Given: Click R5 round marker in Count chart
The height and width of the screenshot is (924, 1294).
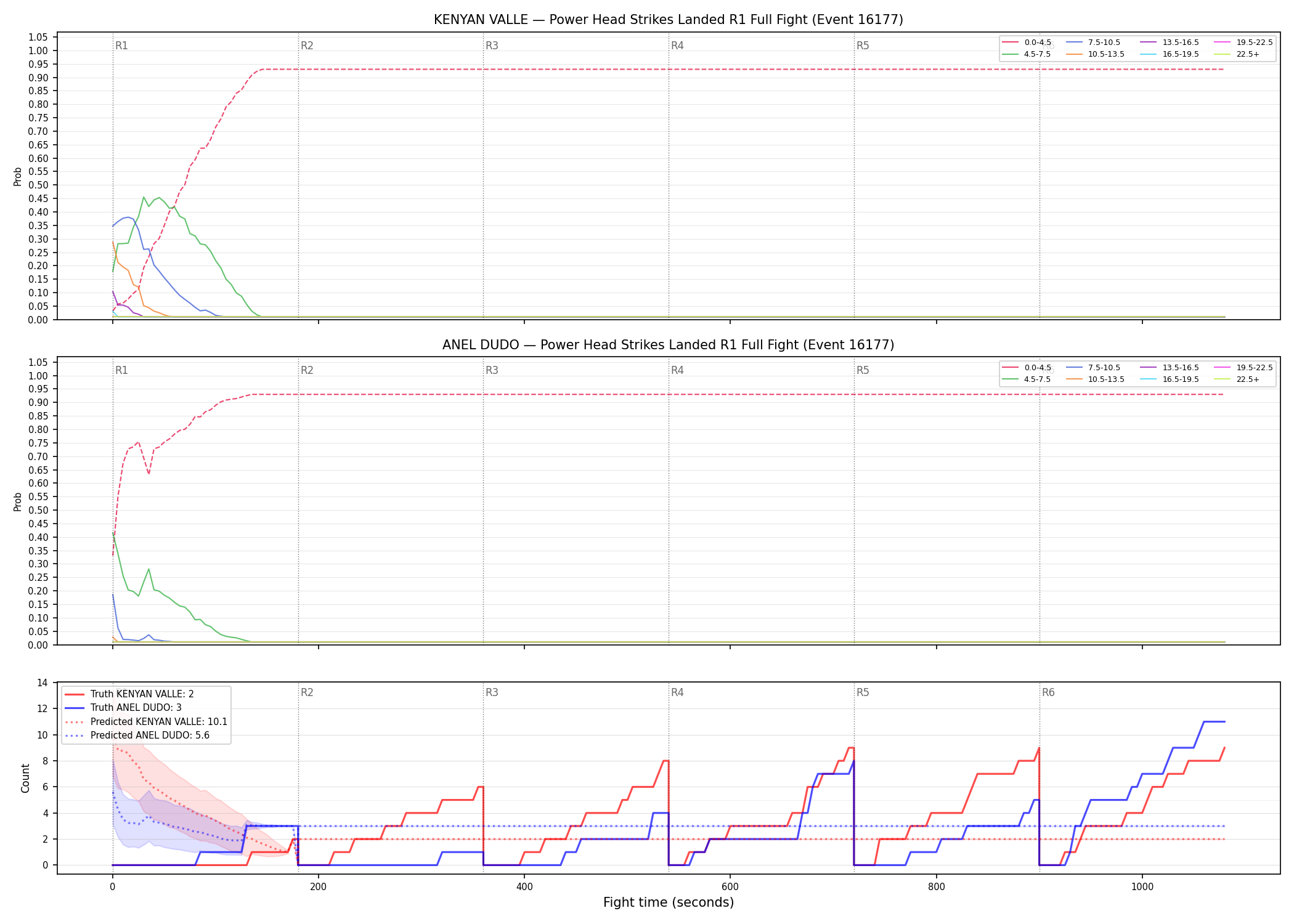Looking at the screenshot, I should (863, 692).
